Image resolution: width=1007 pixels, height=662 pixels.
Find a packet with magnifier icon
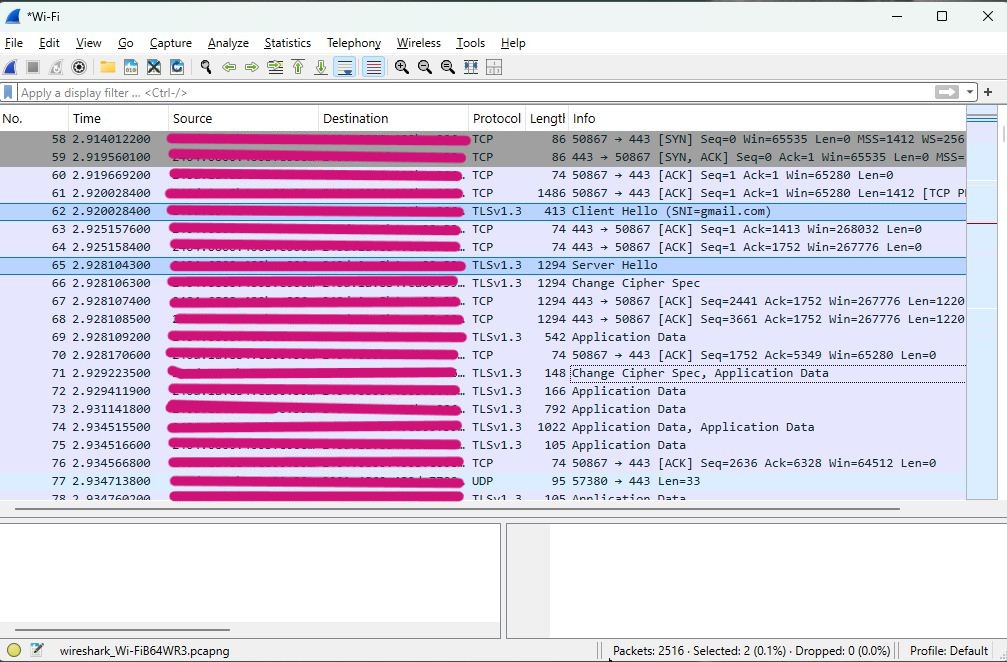coord(206,67)
